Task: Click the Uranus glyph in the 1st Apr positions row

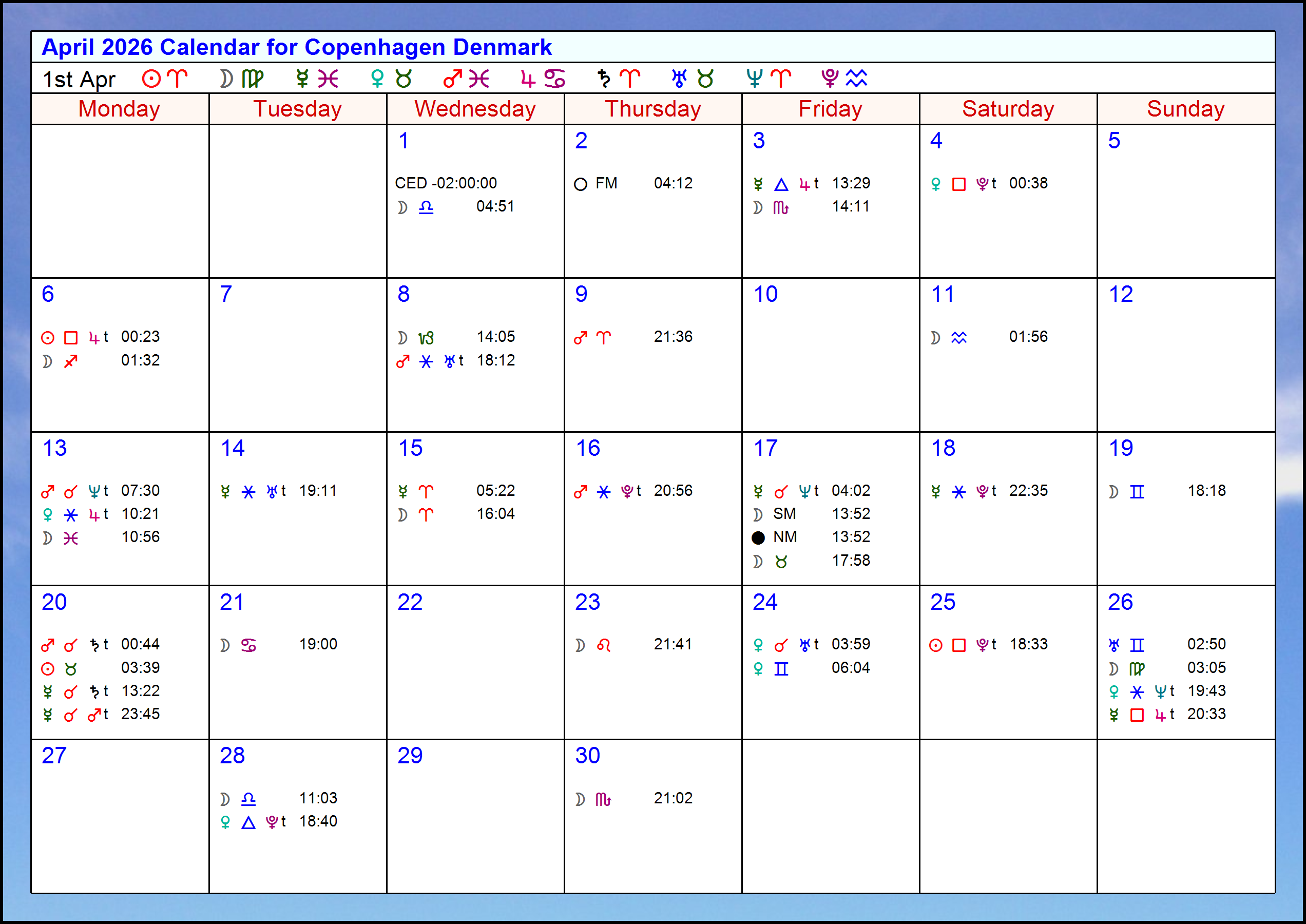Action: (x=679, y=79)
